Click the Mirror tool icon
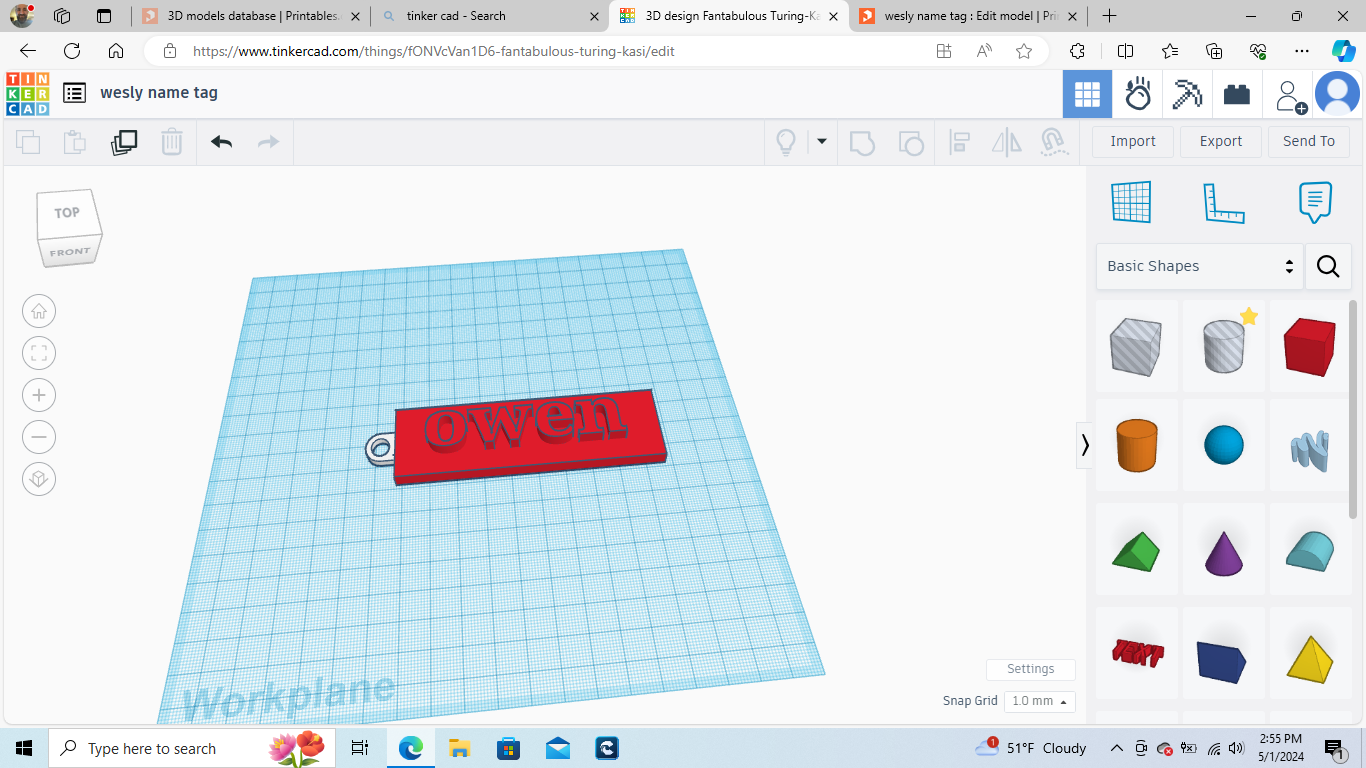The width and height of the screenshot is (1366, 768). pos(1007,142)
